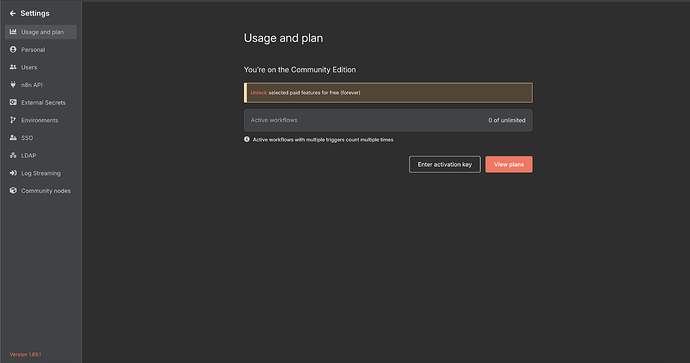Click 'You're on the Community Edition' text
Image resolution: width=690 pixels, height=363 pixels.
coord(300,70)
